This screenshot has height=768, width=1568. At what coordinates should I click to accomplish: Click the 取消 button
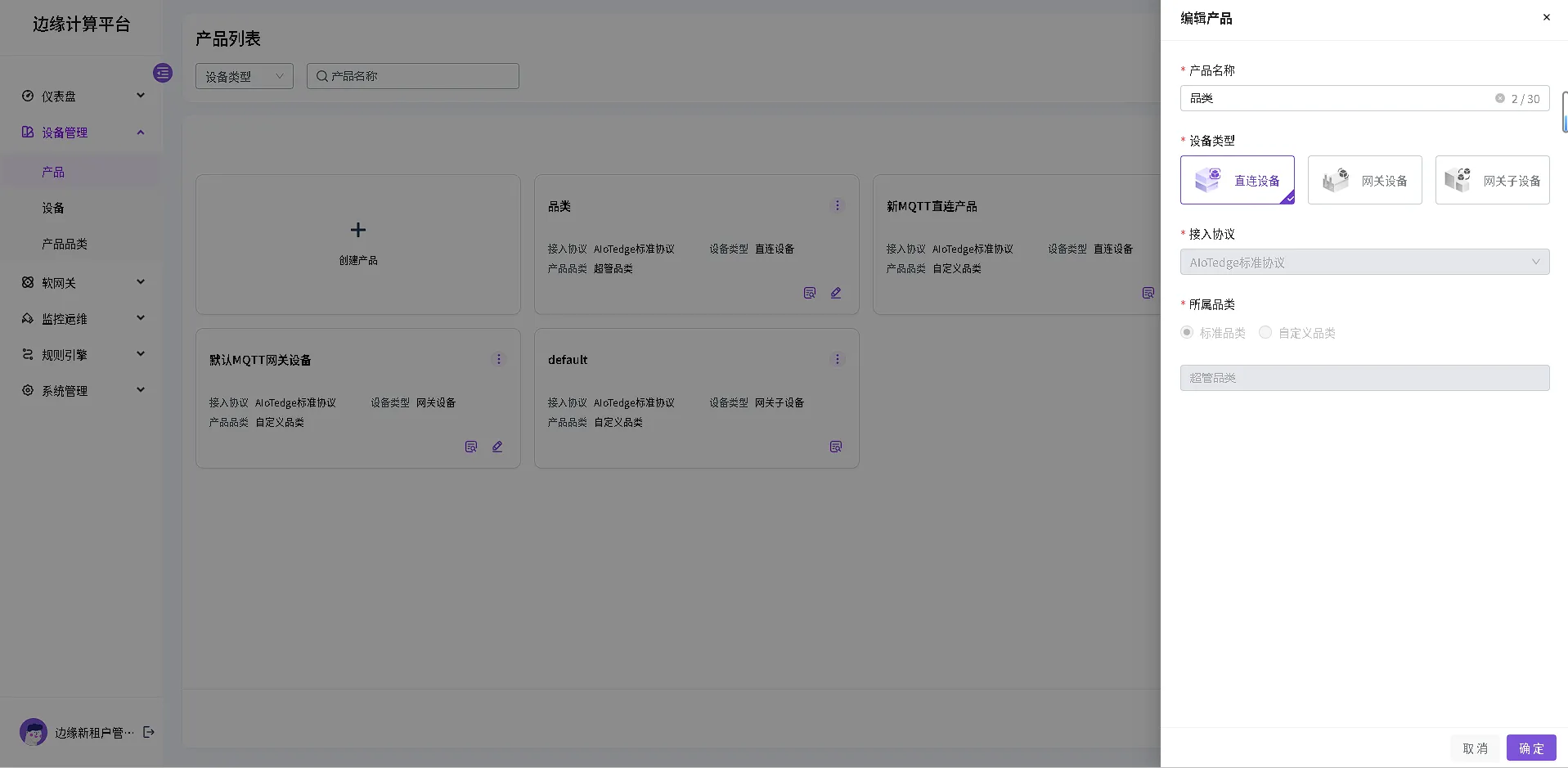(1475, 748)
